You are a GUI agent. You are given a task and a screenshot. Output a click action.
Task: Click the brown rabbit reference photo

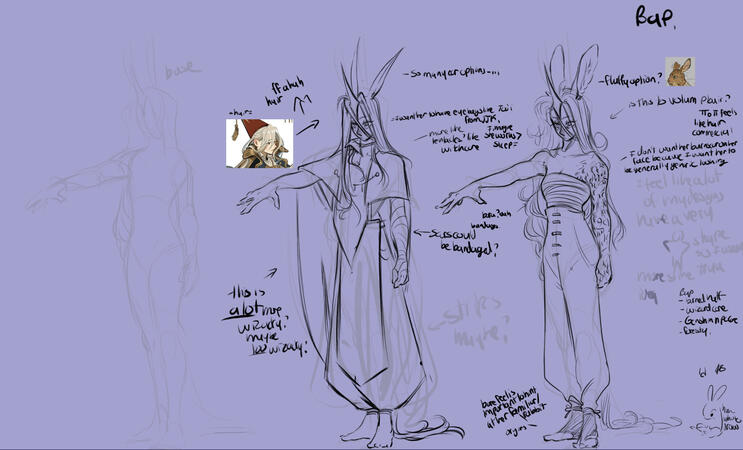coord(680,70)
